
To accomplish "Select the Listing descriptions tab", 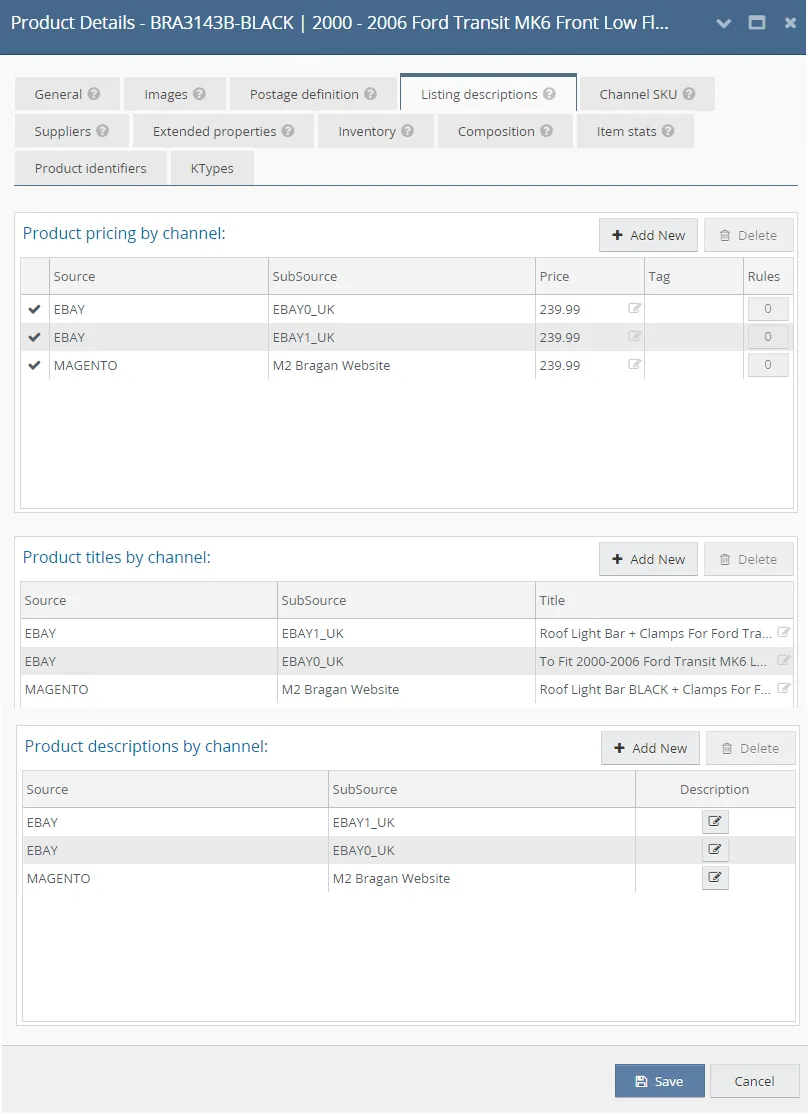I will [x=488, y=94].
